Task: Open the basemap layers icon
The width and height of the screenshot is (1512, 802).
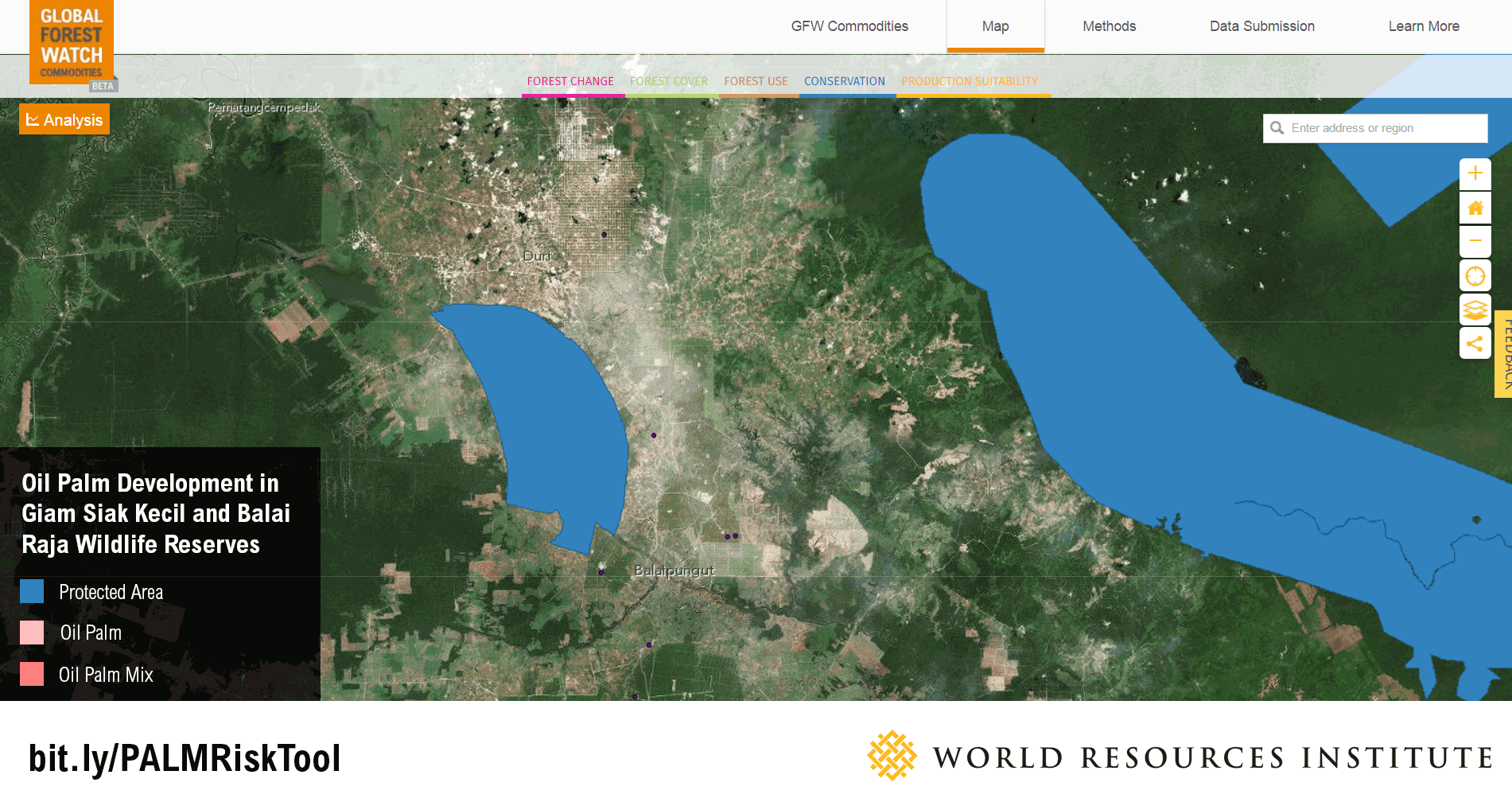Action: click(1475, 310)
